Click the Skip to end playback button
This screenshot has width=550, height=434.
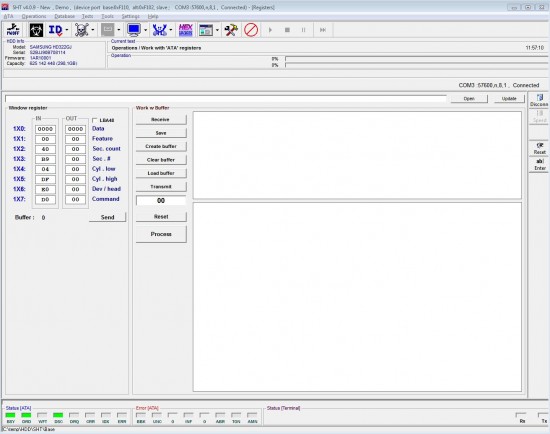click(x=323, y=30)
